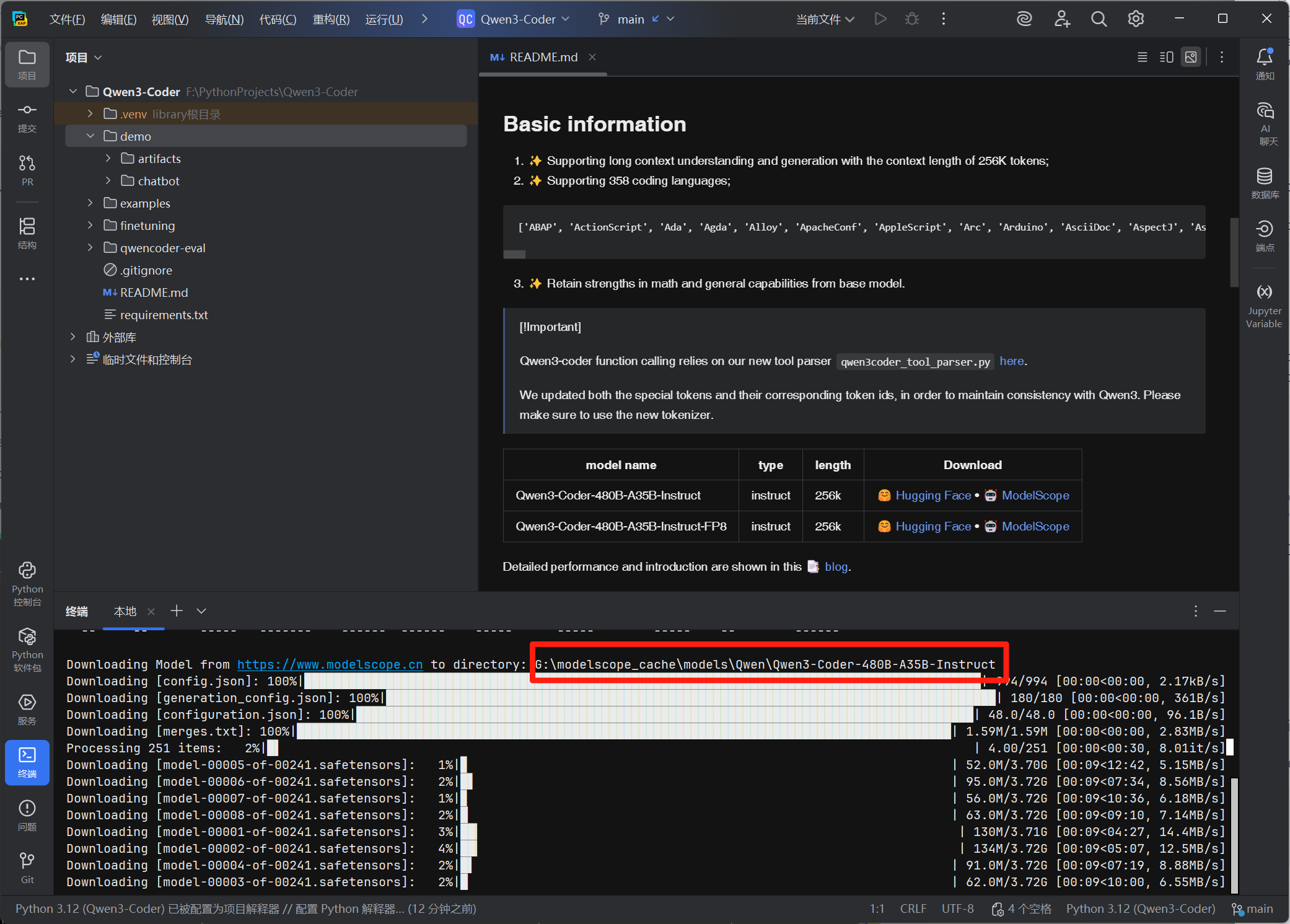Open the 'here' tool parser link
The height and width of the screenshot is (924, 1290).
(1012, 361)
